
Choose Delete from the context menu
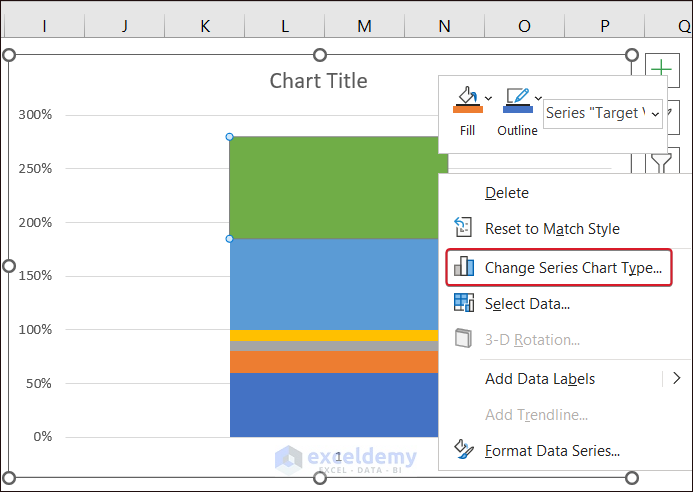[507, 192]
